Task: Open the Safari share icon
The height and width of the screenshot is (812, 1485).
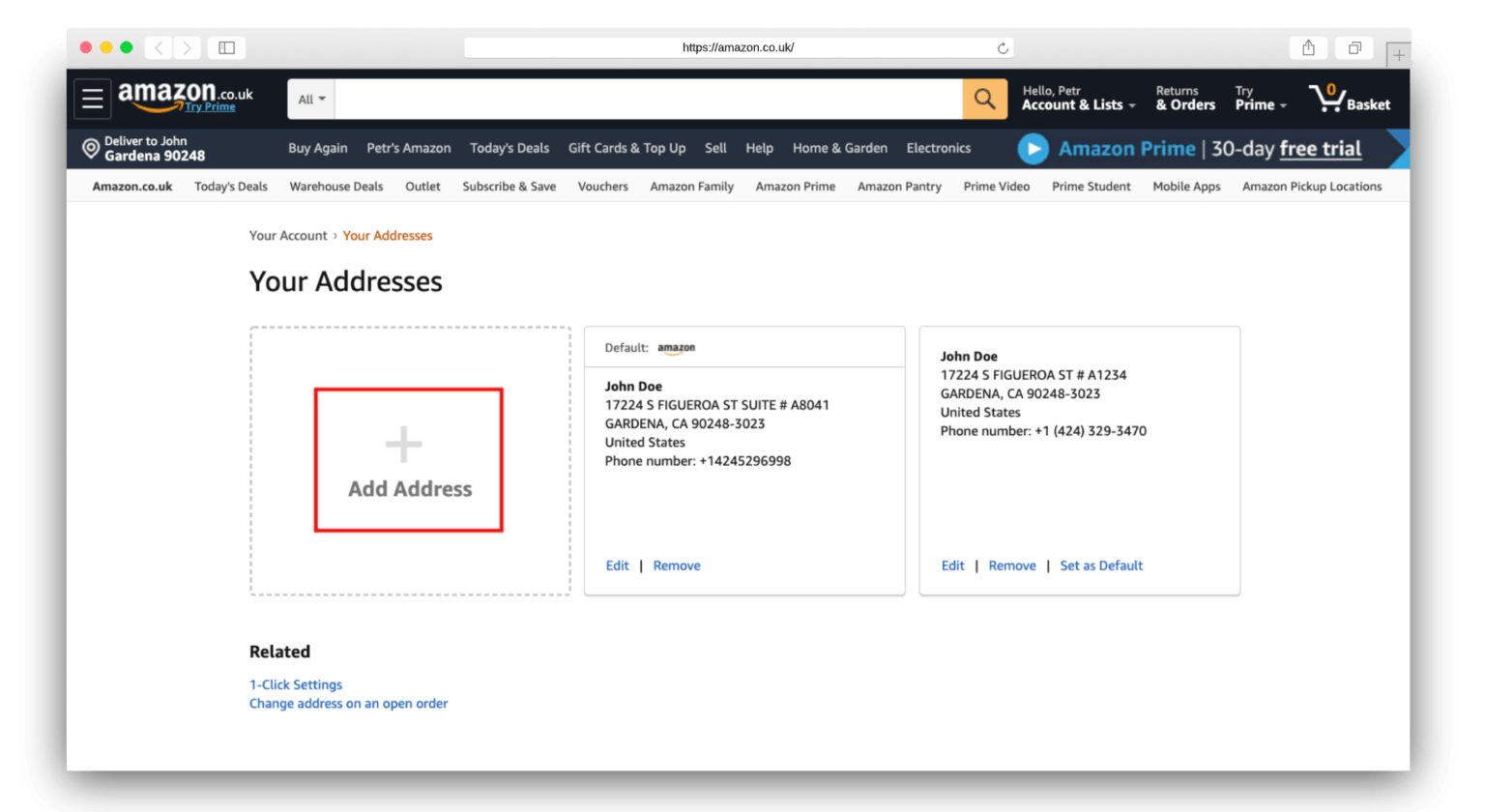Action: [1308, 47]
